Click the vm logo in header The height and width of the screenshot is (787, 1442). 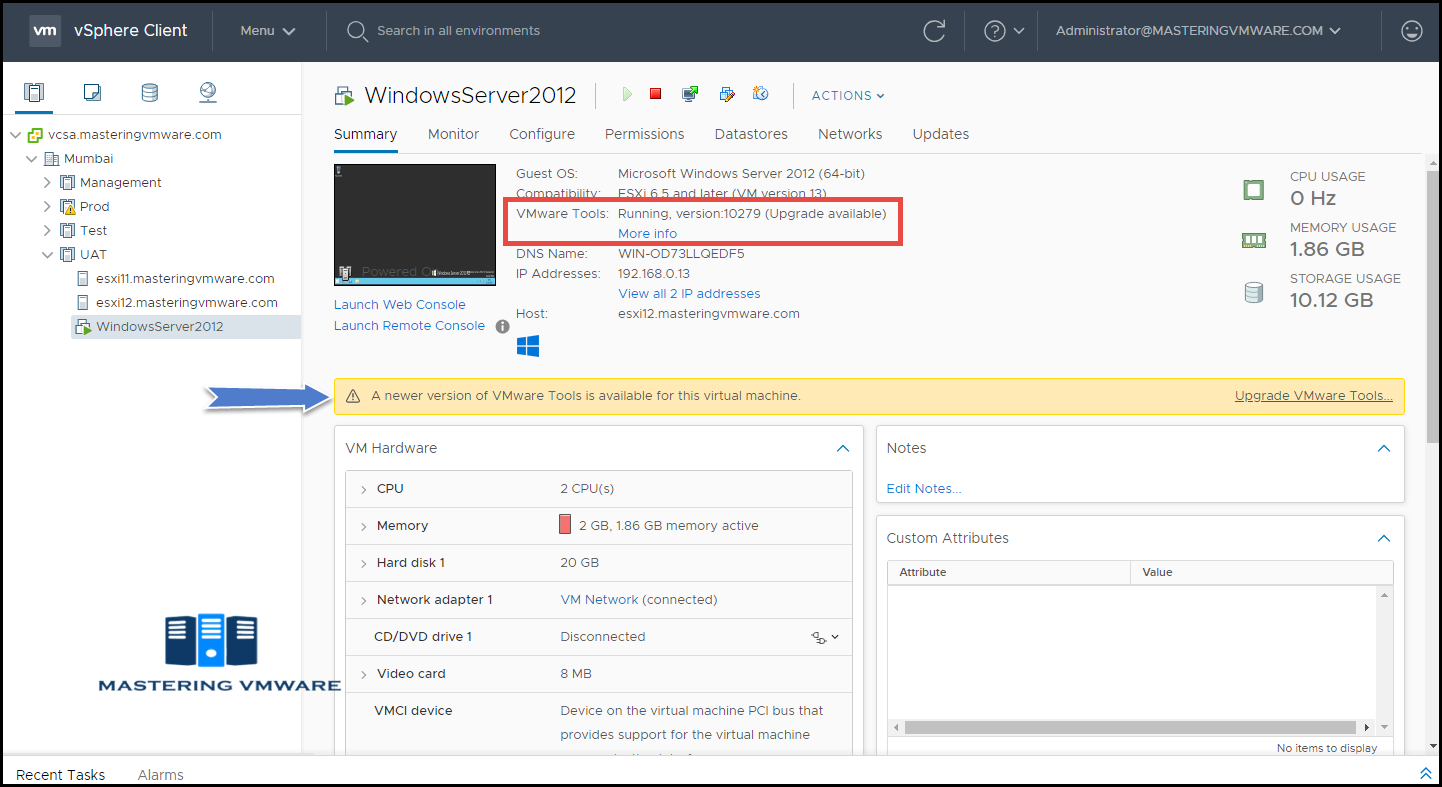pos(44,31)
